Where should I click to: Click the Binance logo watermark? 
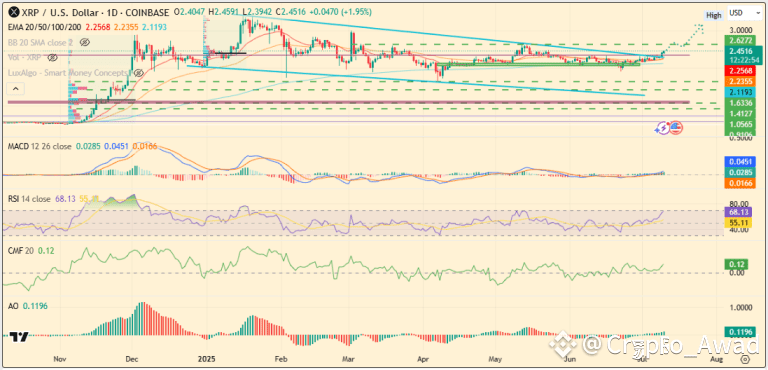tap(562, 345)
